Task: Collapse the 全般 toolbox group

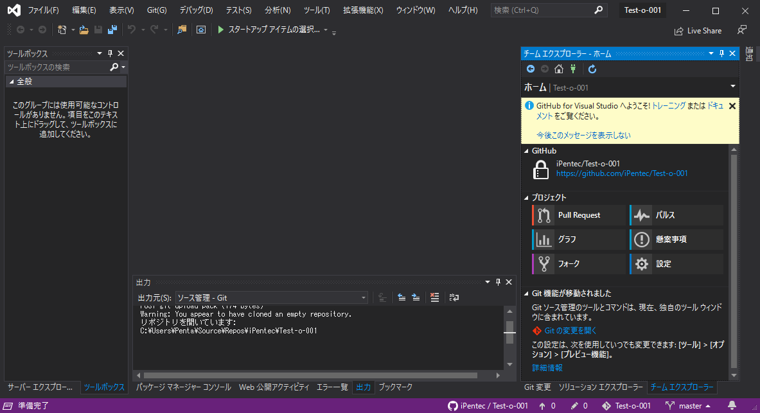Action: 11,82
